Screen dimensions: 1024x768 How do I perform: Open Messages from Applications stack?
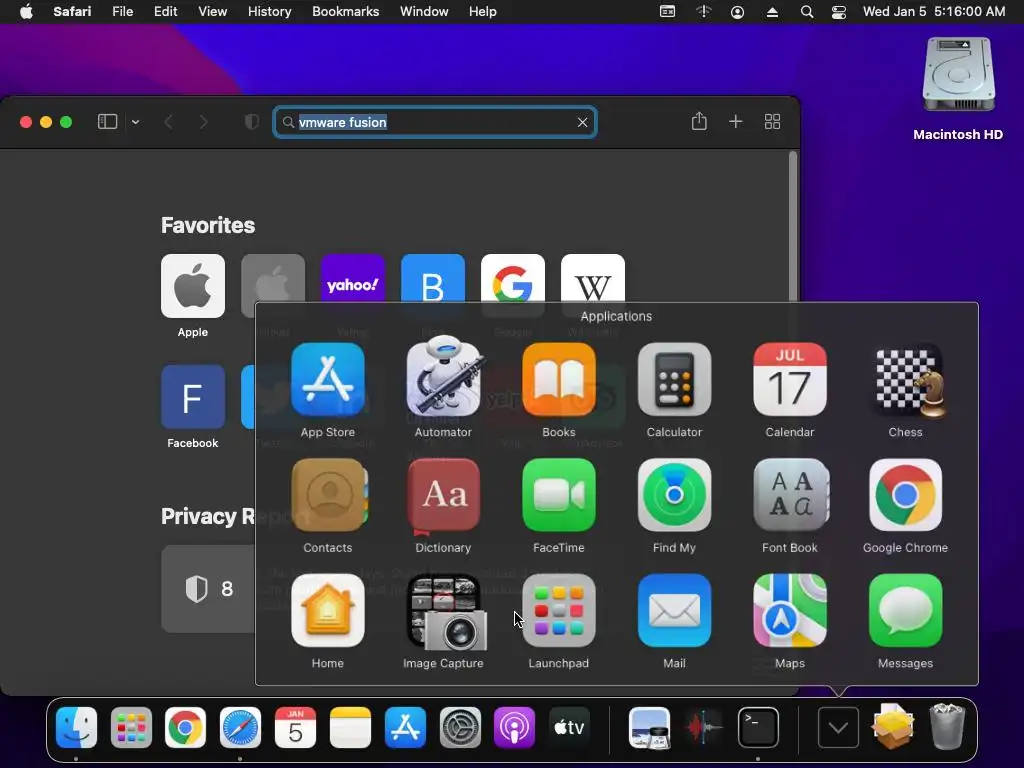pos(905,611)
